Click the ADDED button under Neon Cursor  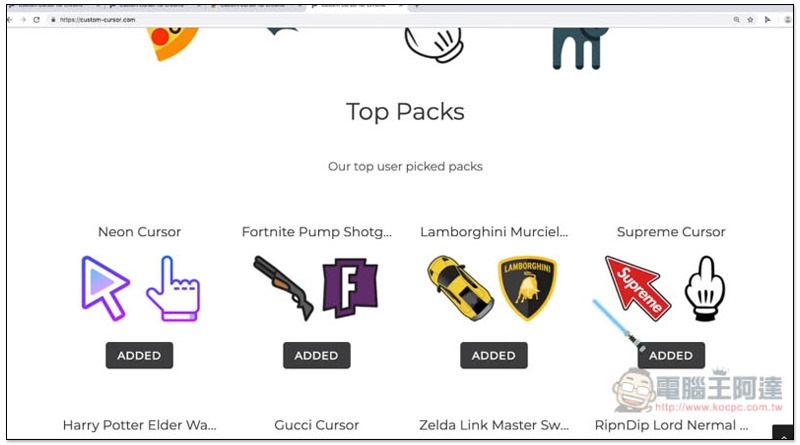coord(139,355)
